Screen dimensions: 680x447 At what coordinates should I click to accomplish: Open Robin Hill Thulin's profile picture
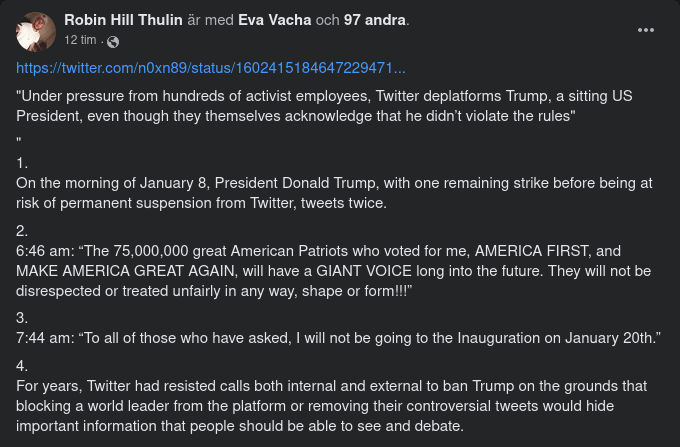click(x=36, y=32)
